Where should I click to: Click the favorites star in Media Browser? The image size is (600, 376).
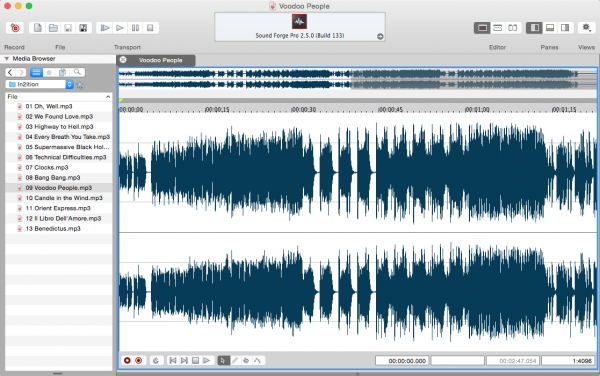(49, 72)
